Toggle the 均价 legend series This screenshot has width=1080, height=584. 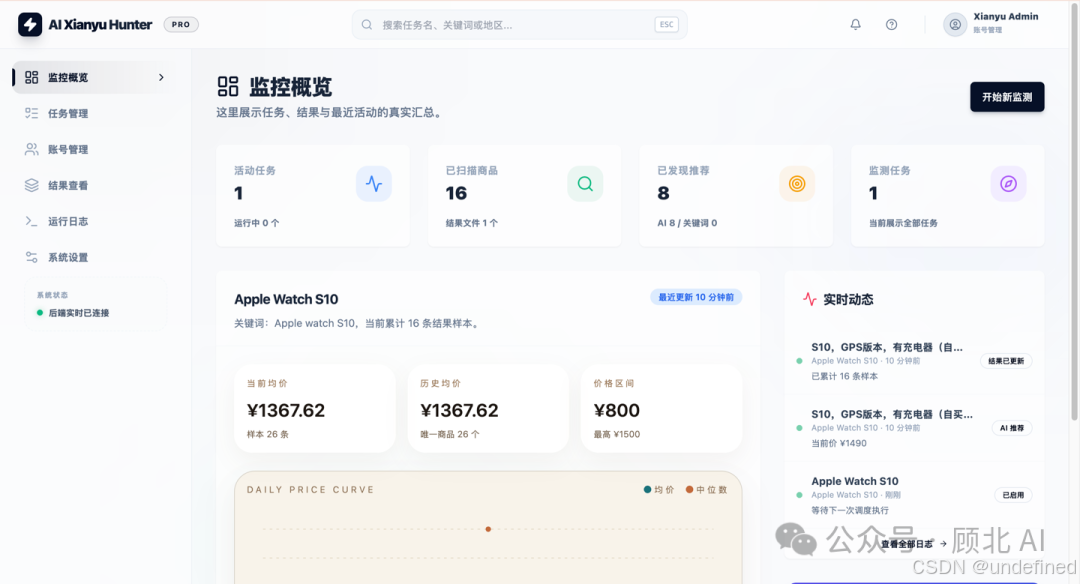(658, 490)
